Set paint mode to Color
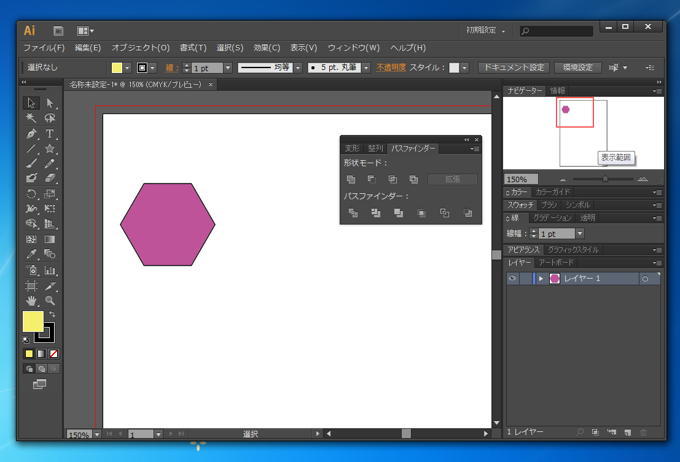680x462 pixels. click(x=29, y=354)
